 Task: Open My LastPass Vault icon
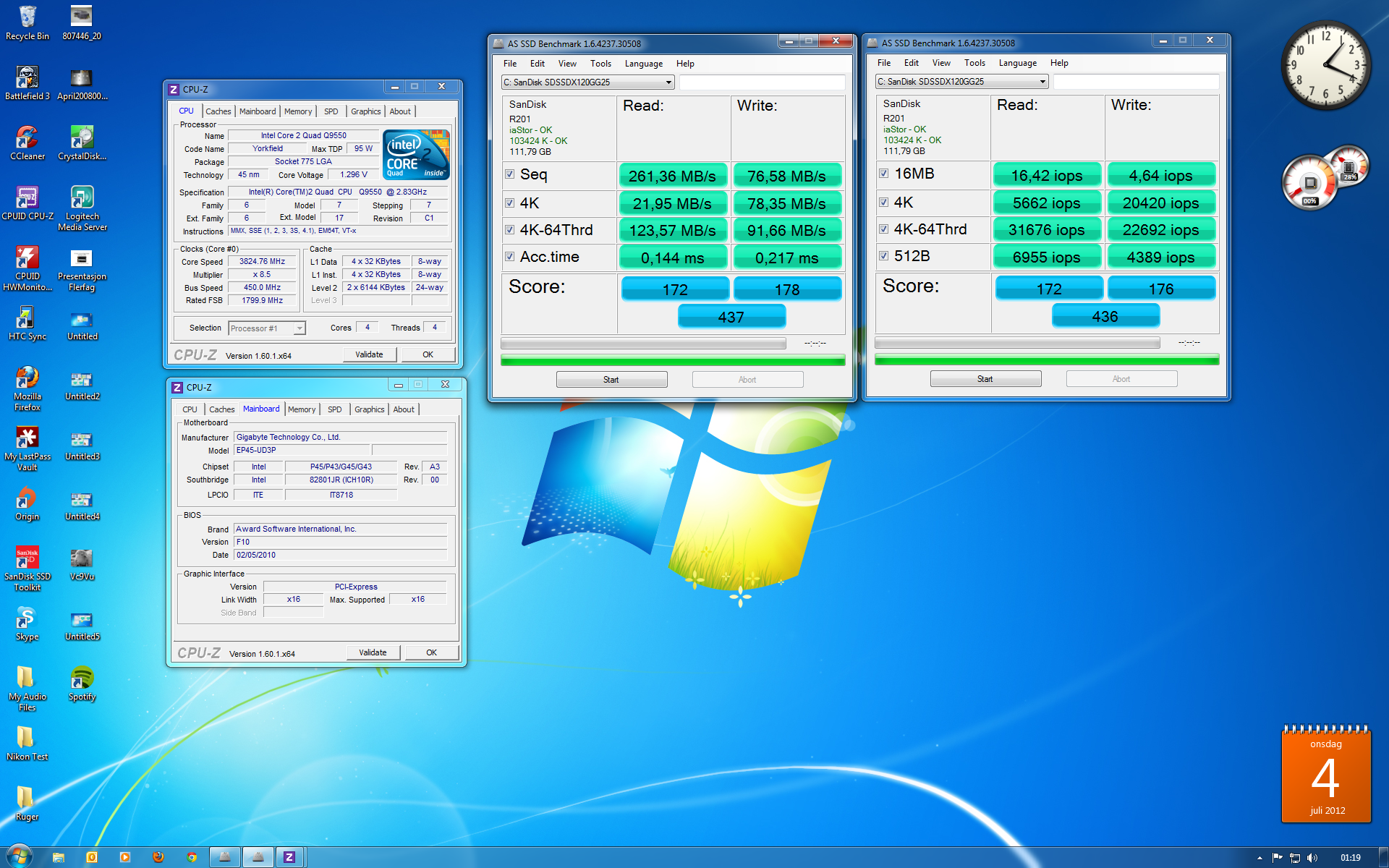[x=27, y=448]
